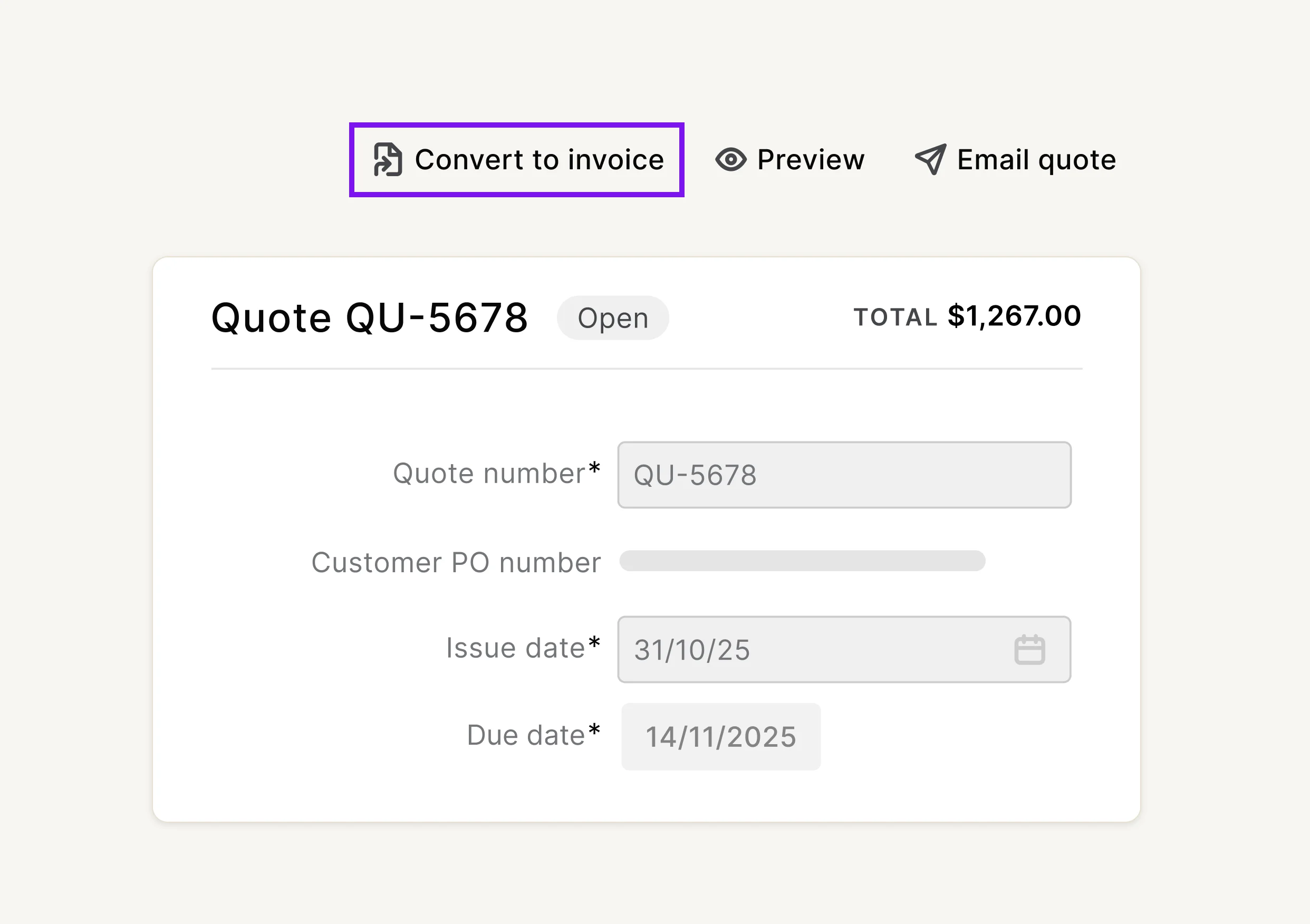This screenshot has width=1310, height=924.
Task: Open the calendar icon in Issue date field
Action: [1032, 649]
